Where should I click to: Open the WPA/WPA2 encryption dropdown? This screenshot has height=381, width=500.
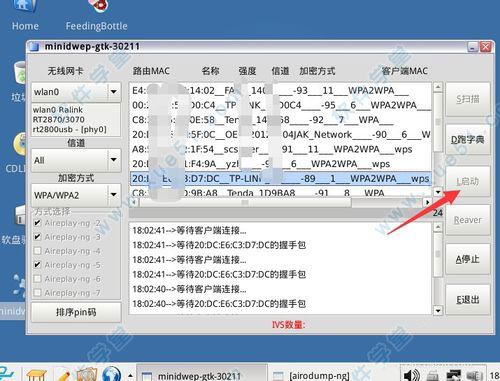[76, 195]
